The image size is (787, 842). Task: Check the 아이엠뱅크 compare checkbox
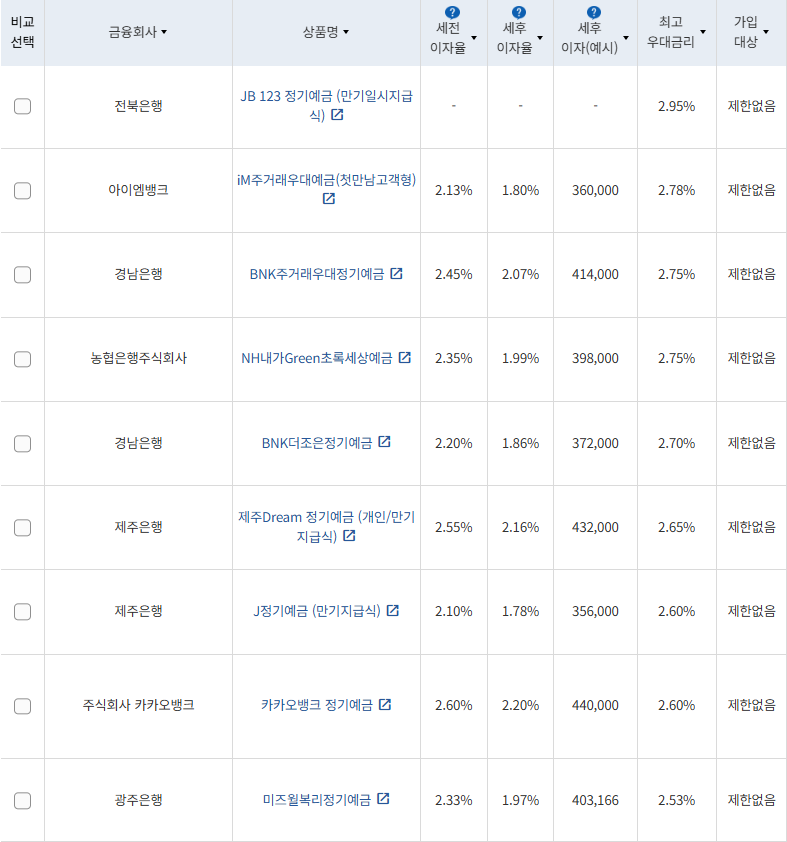click(23, 191)
